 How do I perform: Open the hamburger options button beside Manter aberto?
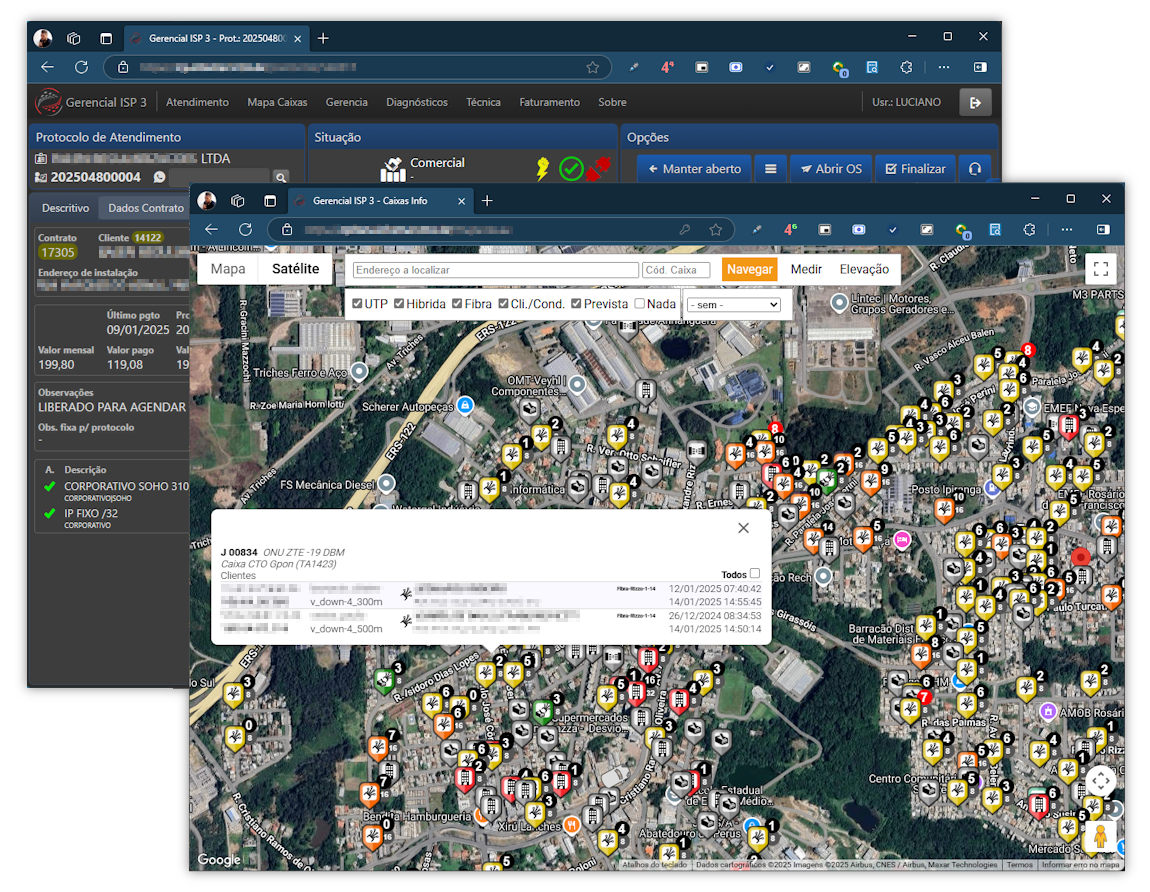coord(770,169)
